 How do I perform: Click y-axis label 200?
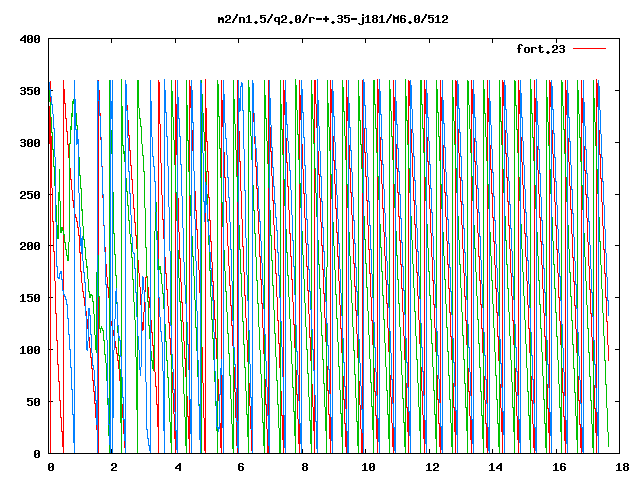(x=30, y=246)
